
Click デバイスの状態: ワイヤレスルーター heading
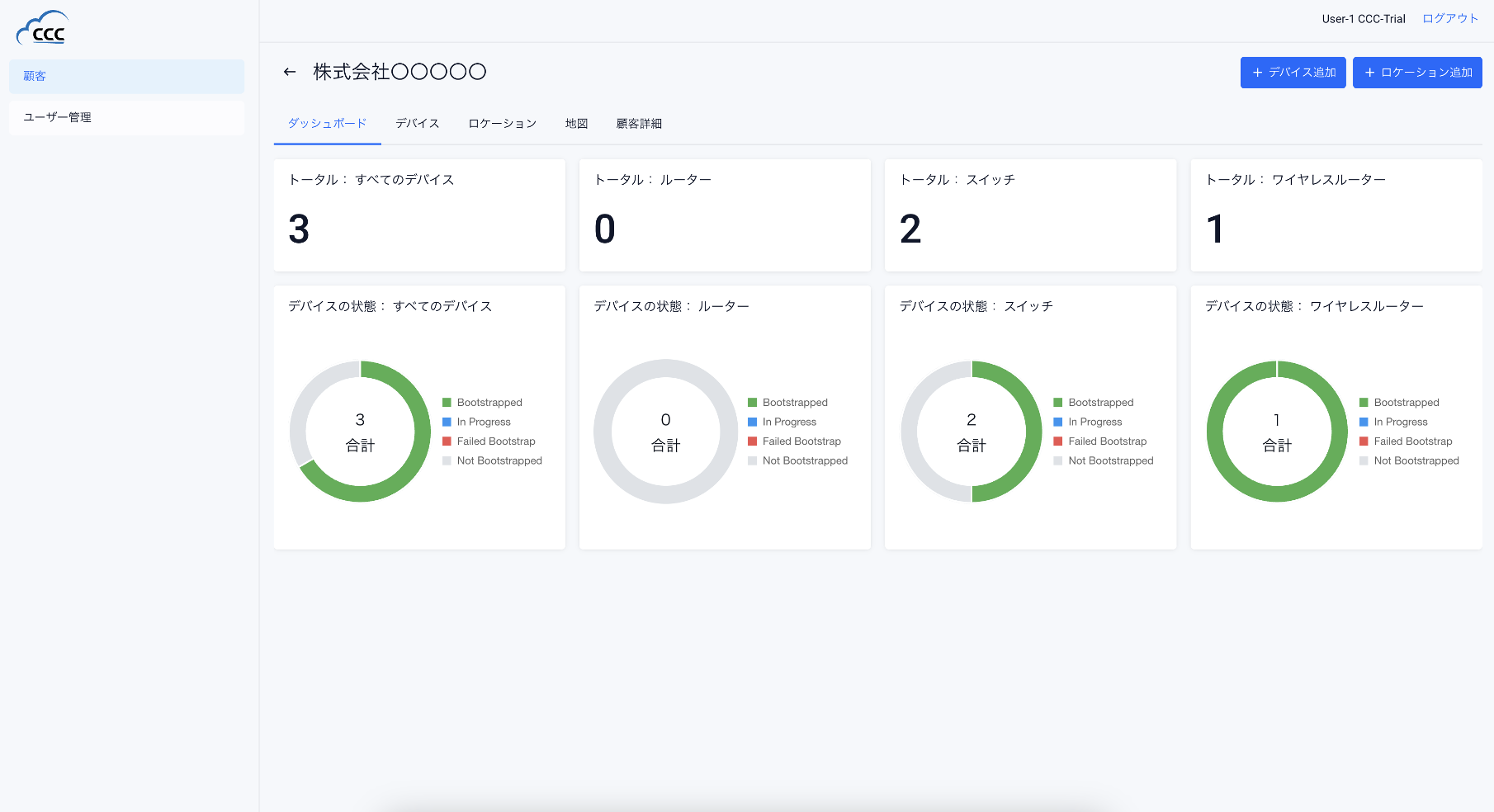click(1315, 306)
